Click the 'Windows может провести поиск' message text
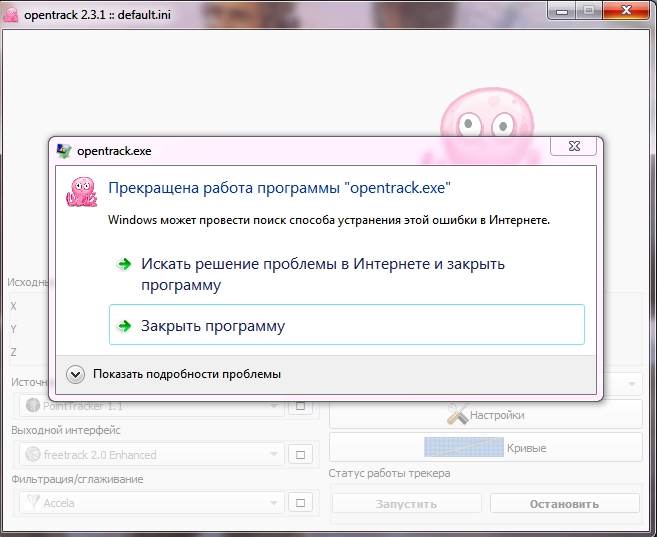The height and width of the screenshot is (537, 657). point(329,220)
